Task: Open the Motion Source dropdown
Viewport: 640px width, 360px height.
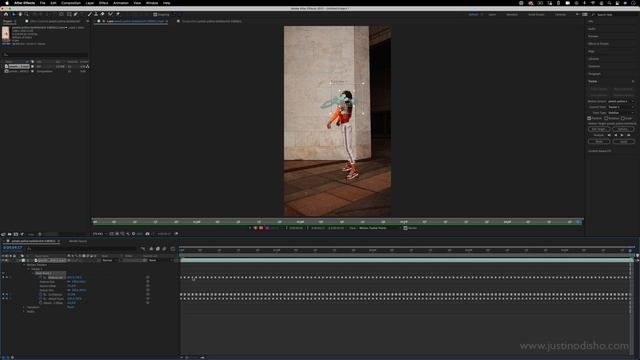Action: tap(620, 101)
